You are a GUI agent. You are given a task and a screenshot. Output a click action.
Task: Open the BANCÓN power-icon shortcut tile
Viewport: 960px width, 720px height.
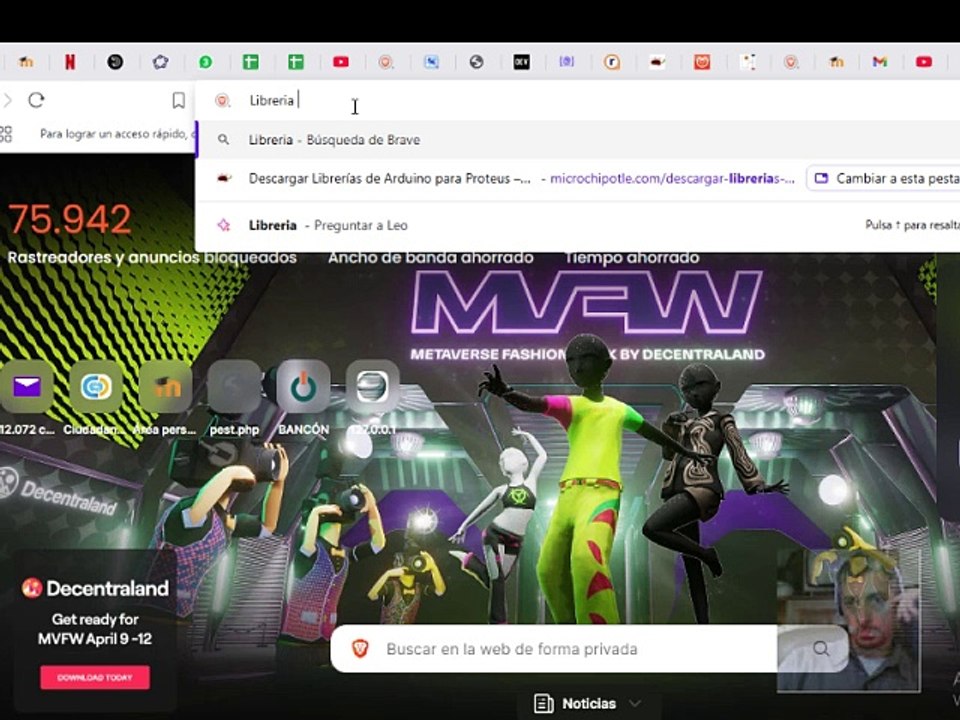coord(304,386)
